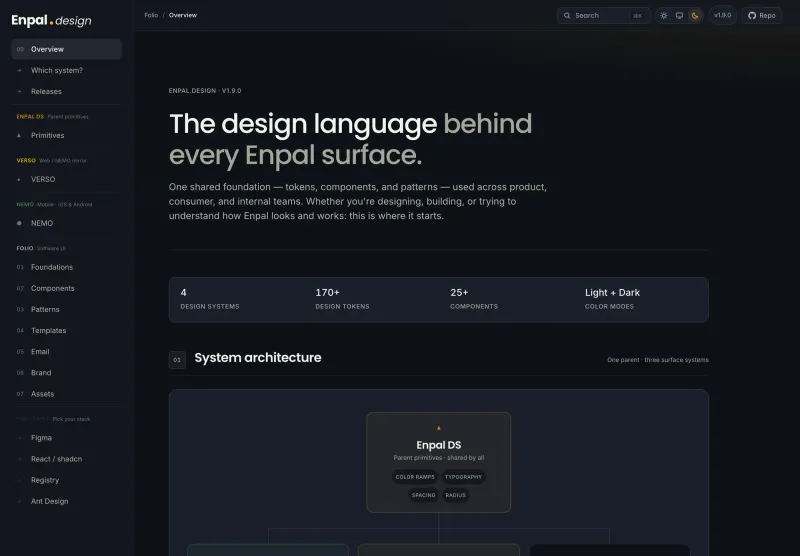800x556 pixels.
Task: Click the 01 section number badge
Action: coord(177,360)
